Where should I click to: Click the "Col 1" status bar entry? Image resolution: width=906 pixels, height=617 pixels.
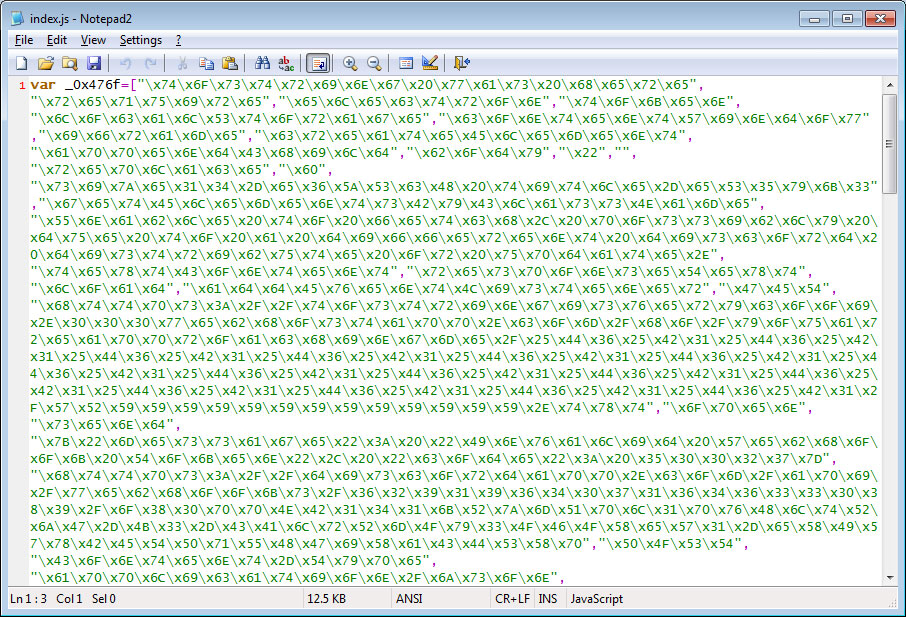point(69,599)
